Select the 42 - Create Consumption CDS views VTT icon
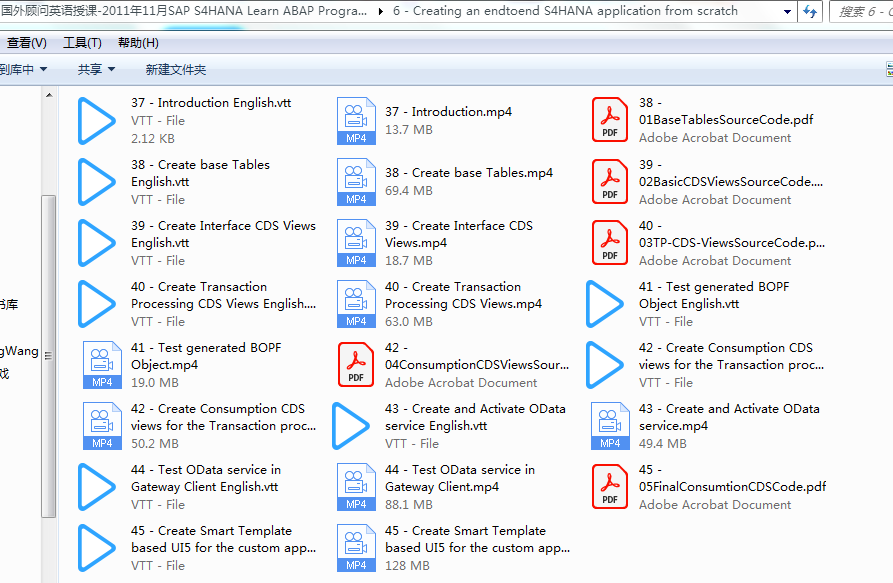This screenshot has width=893, height=583. (605, 364)
